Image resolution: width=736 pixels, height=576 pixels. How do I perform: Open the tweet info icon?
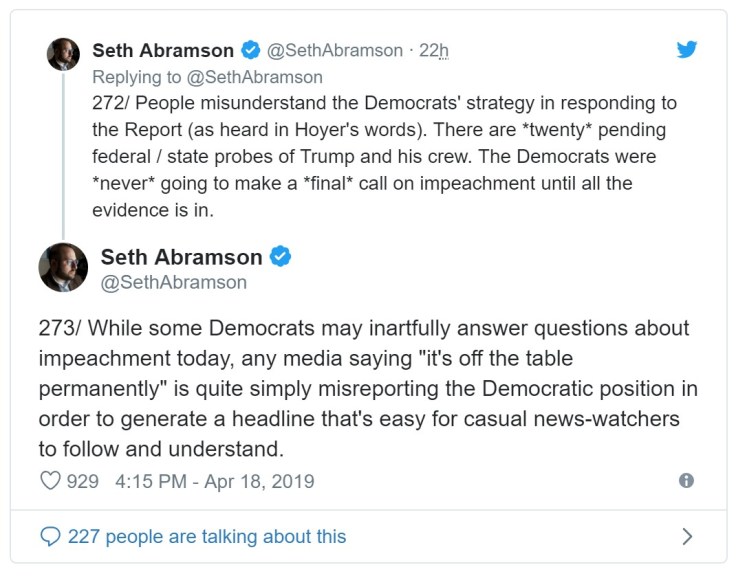pos(686,481)
